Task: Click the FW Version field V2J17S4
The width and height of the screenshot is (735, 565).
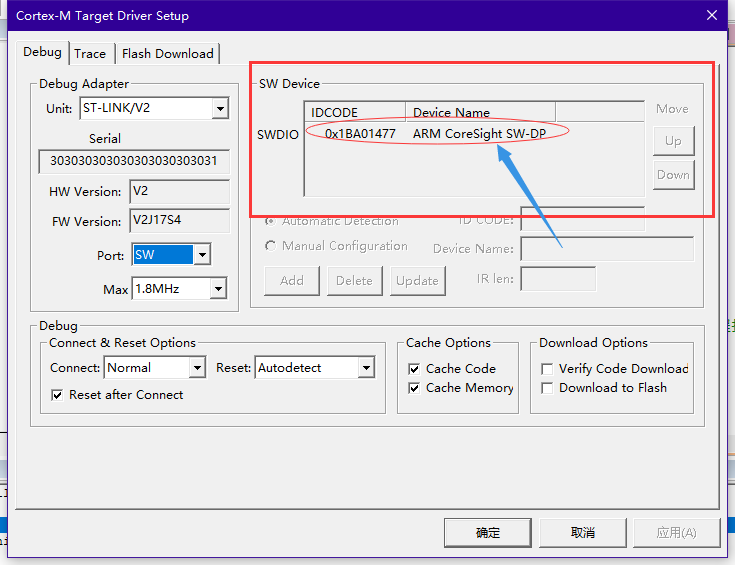Action: tap(180, 220)
